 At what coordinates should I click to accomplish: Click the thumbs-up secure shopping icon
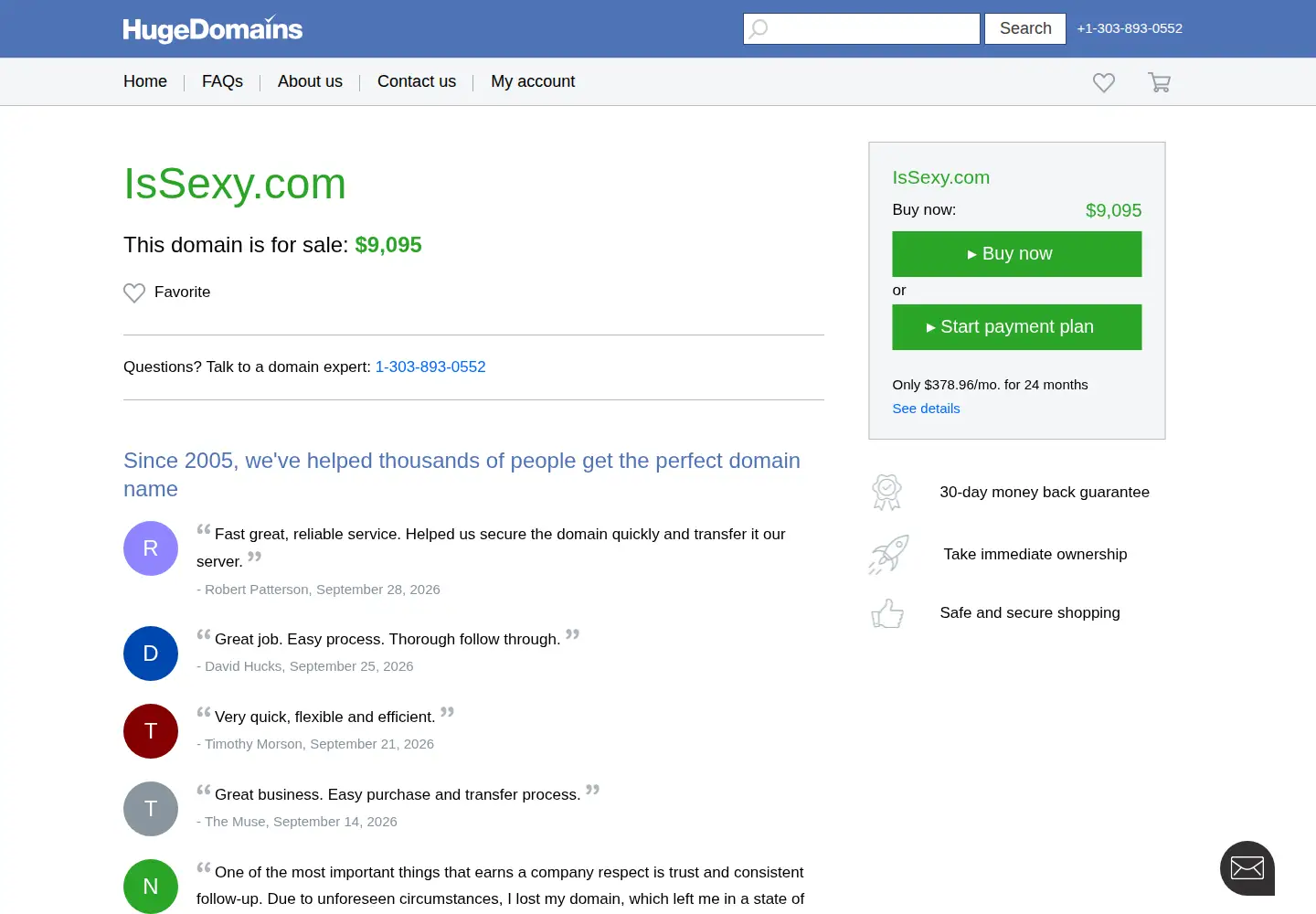(887, 613)
